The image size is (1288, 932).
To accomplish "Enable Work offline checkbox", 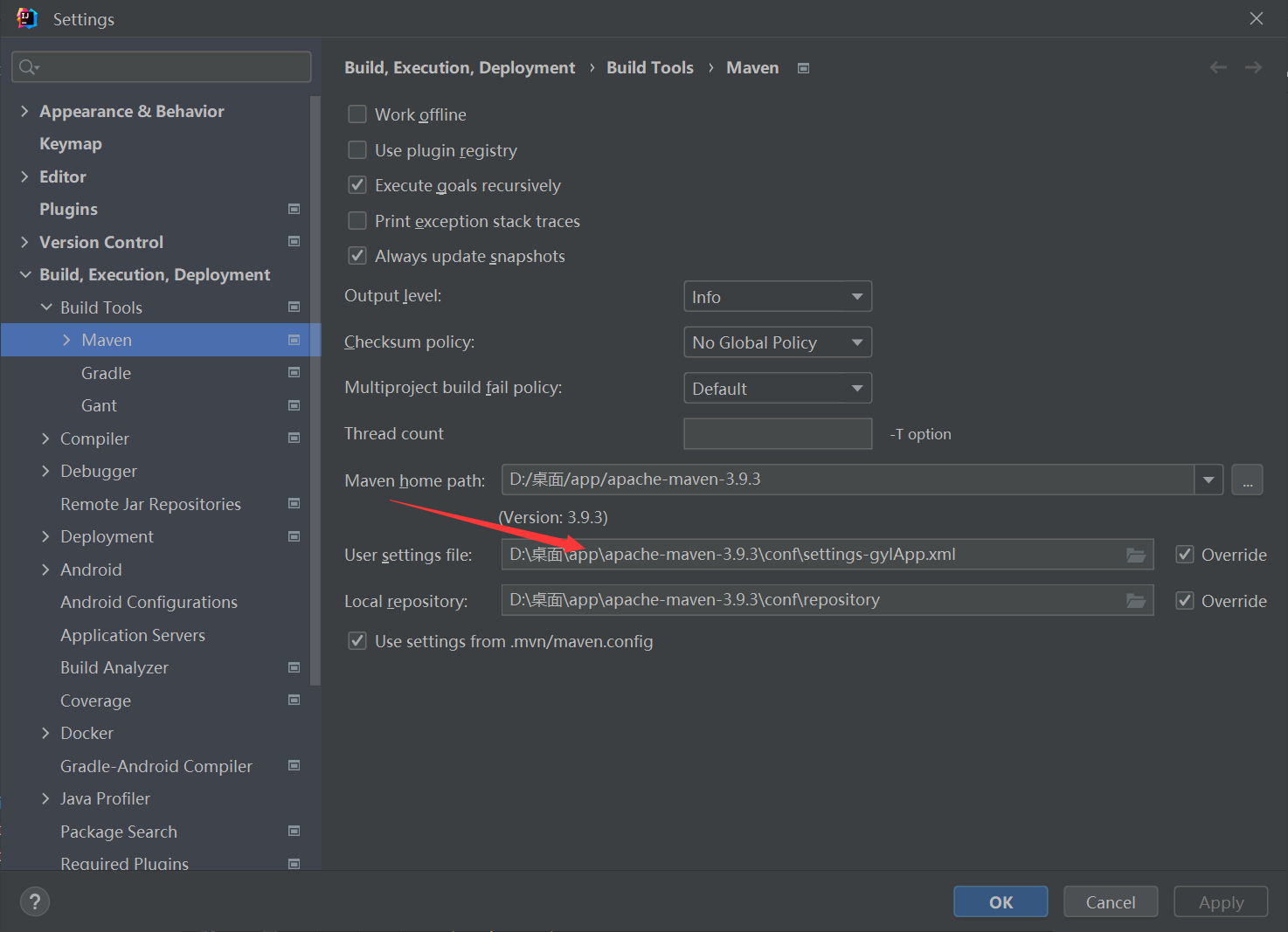I will point(357,114).
